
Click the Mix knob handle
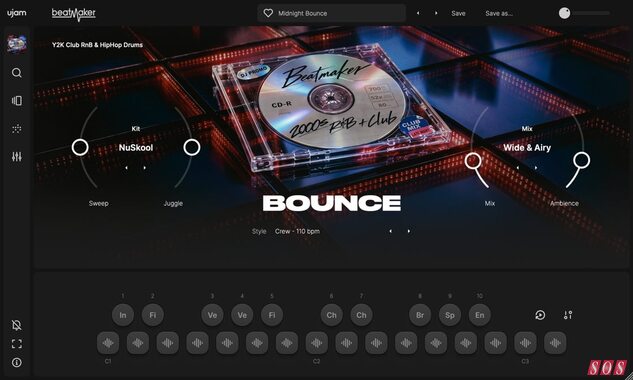[473, 161]
